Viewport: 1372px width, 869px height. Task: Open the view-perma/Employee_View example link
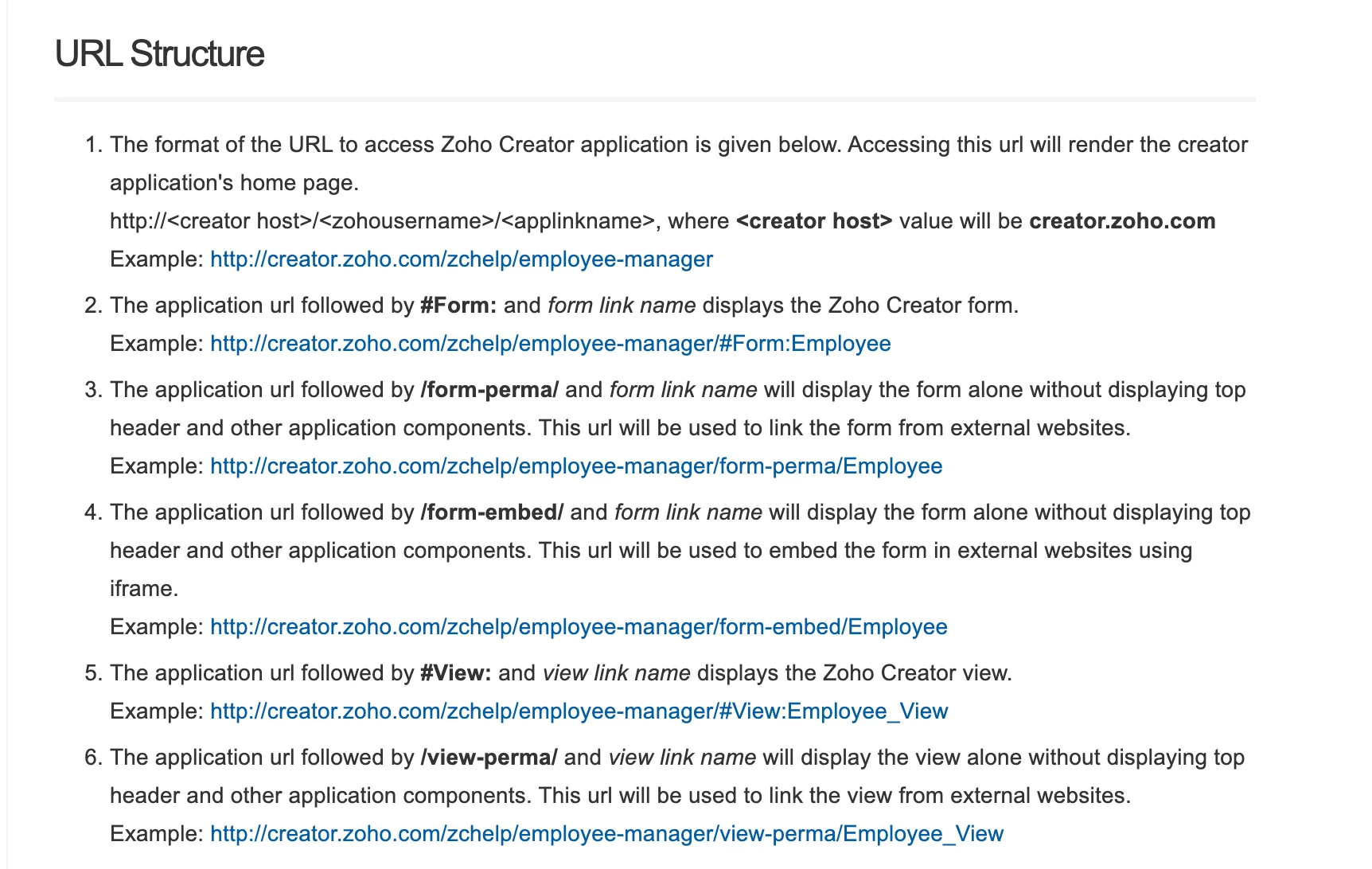point(607,834)
